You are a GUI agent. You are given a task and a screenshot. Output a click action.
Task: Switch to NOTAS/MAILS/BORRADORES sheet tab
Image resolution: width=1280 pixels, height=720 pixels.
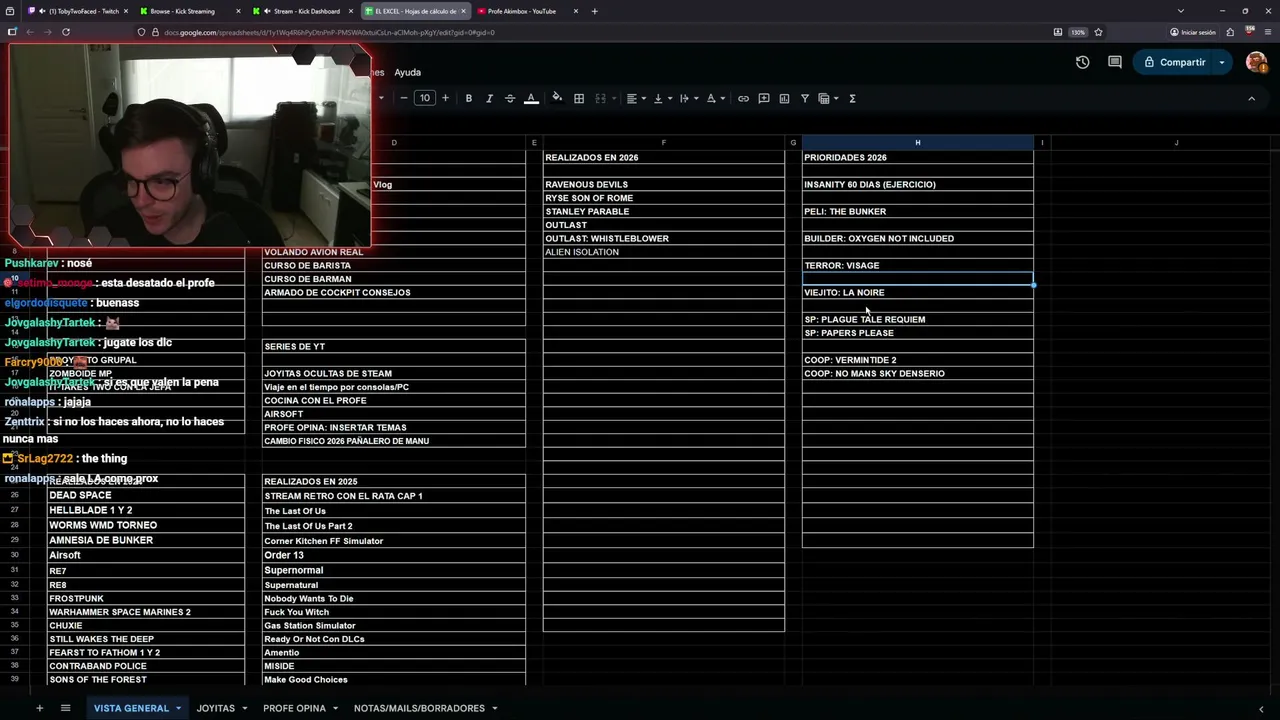point(419,708)
